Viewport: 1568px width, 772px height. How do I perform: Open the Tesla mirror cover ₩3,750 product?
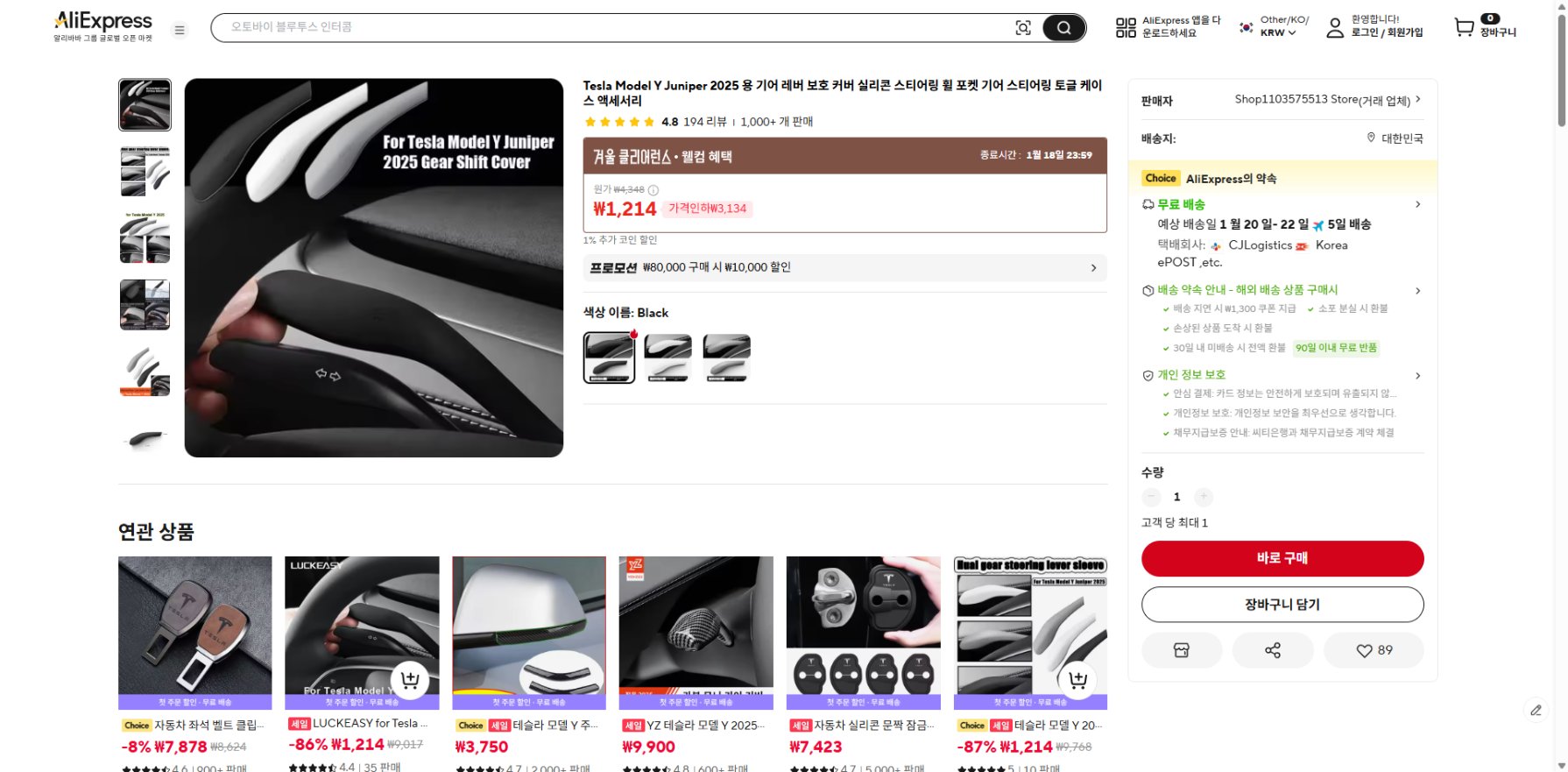pyautogui.click(x=529, y=633)
